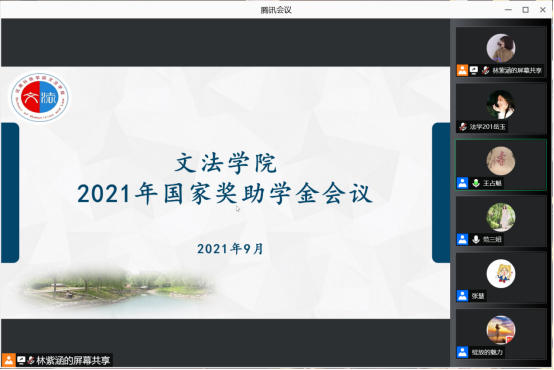The width and height of the screenshot is (554, 370).
Task: Click the blue person icon on 王占魁's tile
Action: click(x=462, y=183)
